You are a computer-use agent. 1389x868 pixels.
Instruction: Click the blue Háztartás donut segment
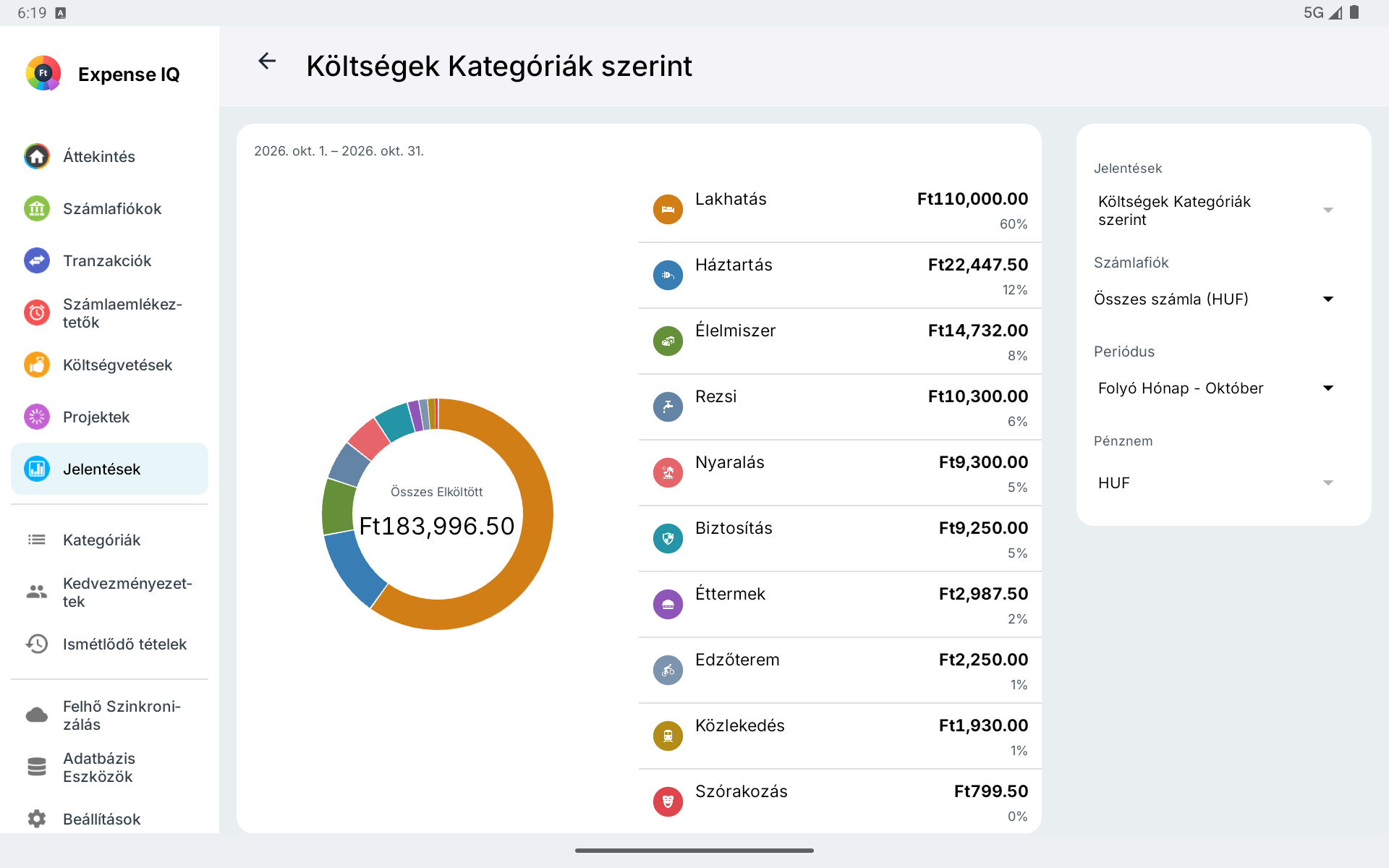[x=353, y=569]
